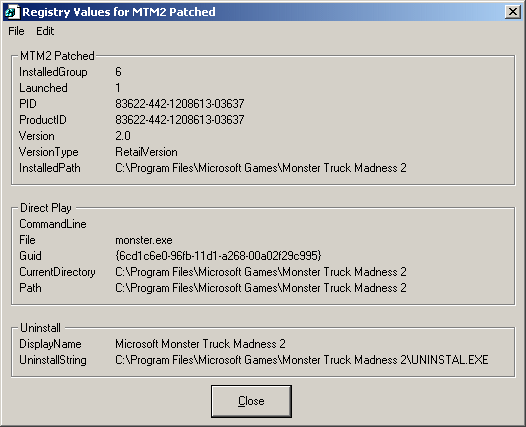Click the window title bar text
The image size is (526, 427).
point(119,12)
